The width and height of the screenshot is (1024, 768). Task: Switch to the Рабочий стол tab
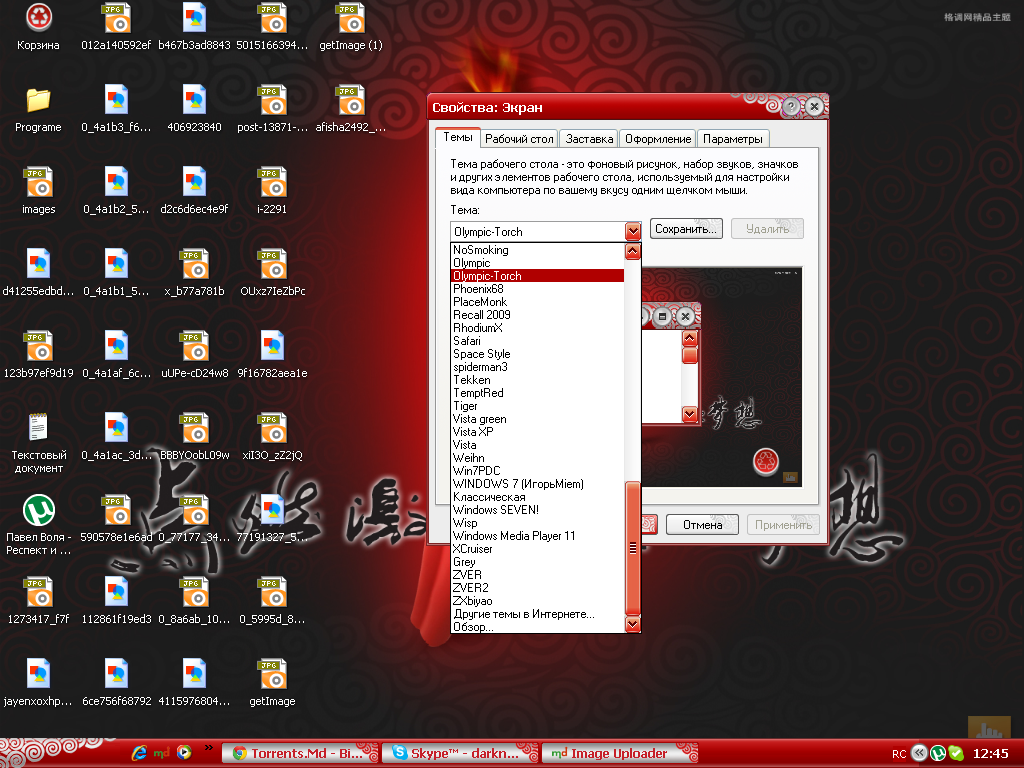pos(520,139)
